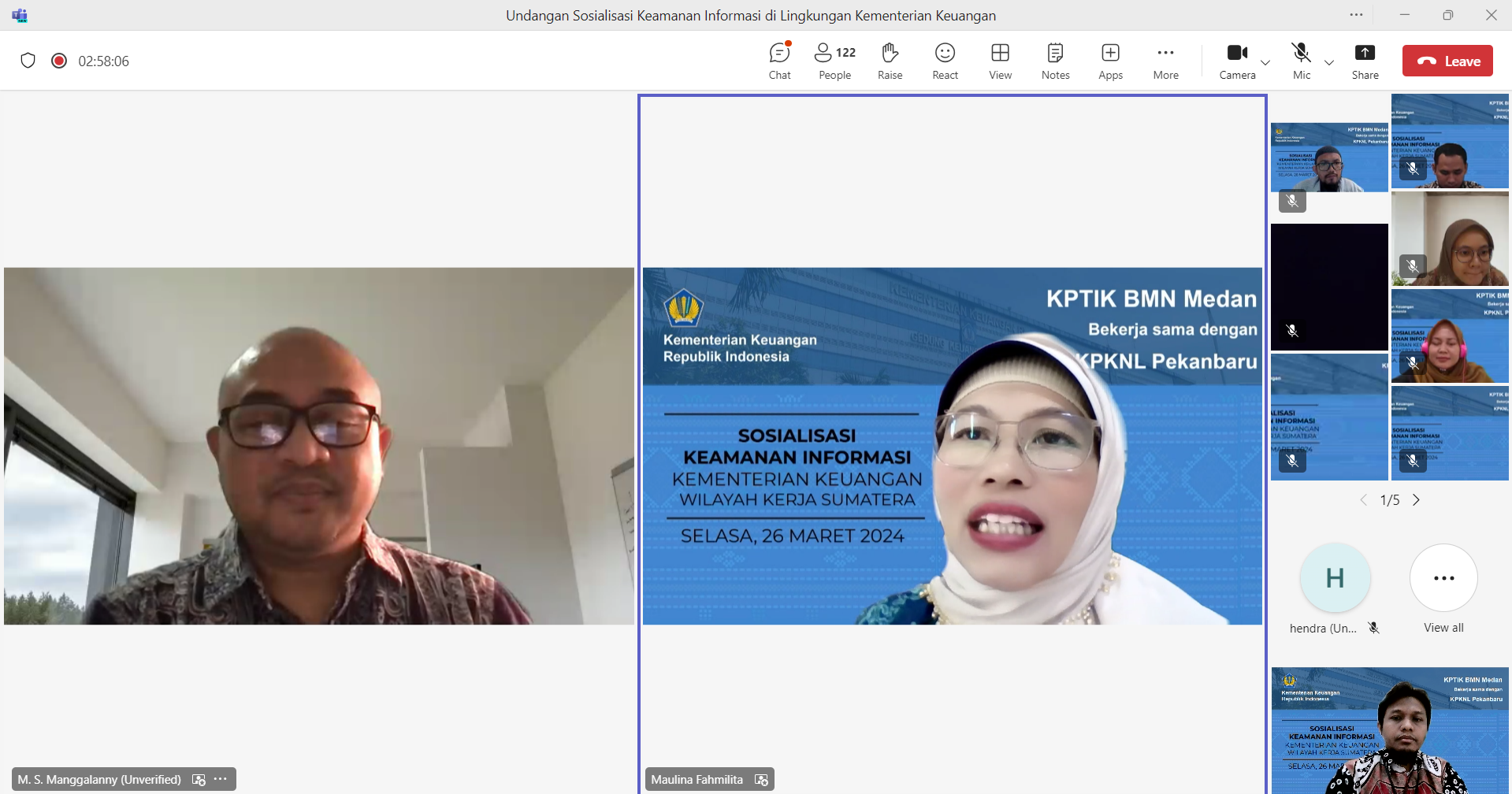The width and height of the screenshot is (1512, 794).
Task: Leave the meeting
Action: point(1447,61)
